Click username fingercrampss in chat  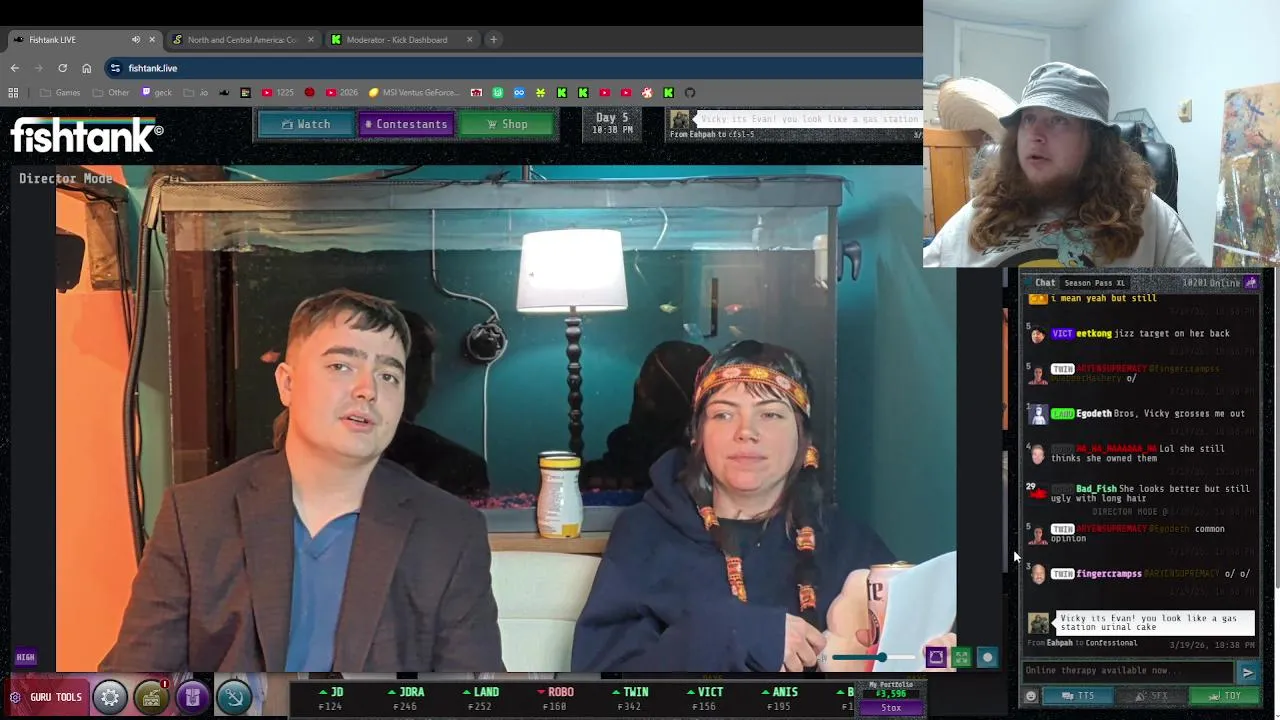coord(1109,574)
